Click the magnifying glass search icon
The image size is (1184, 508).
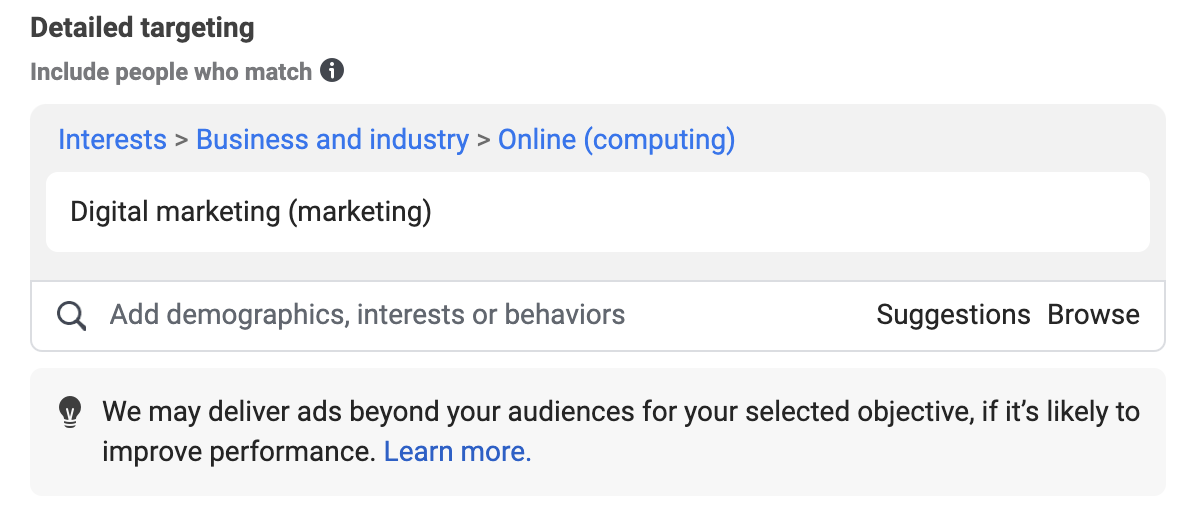[72, 316]
